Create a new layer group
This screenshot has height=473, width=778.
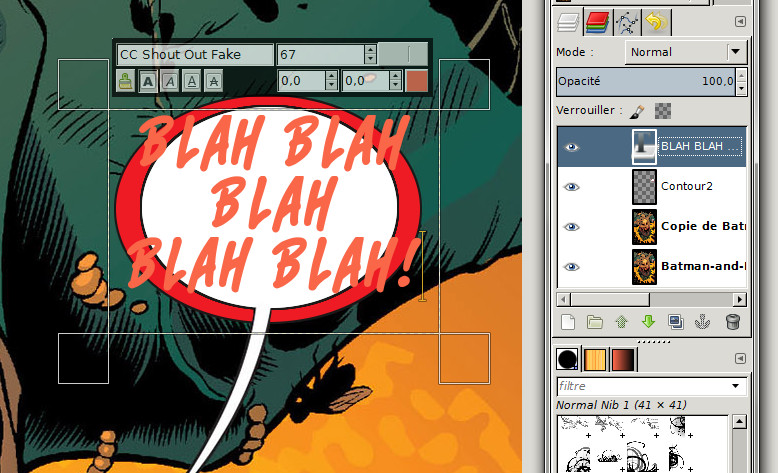[594, 322]
